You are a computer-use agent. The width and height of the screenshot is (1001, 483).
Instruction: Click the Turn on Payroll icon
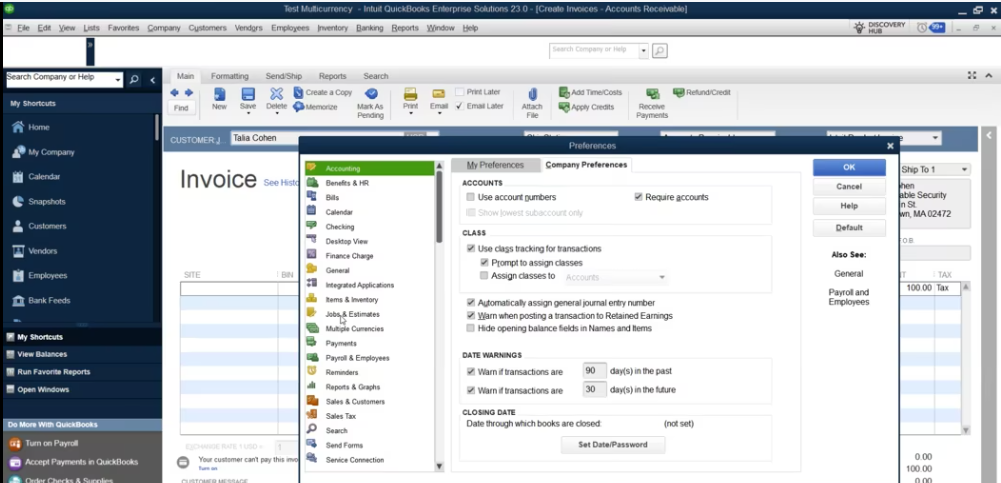click(15, 443)
